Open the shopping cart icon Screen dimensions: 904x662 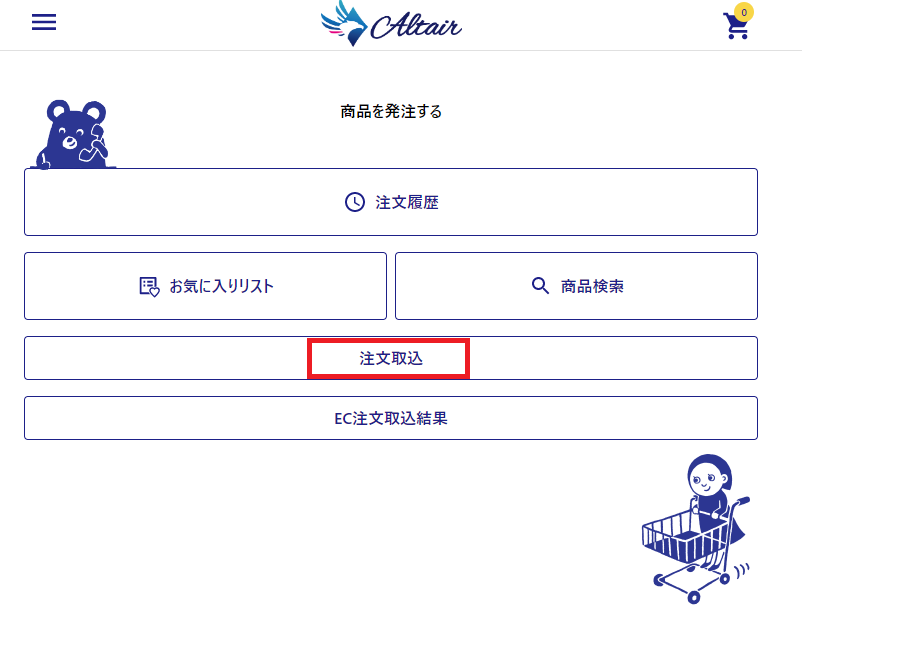(736, 26)
